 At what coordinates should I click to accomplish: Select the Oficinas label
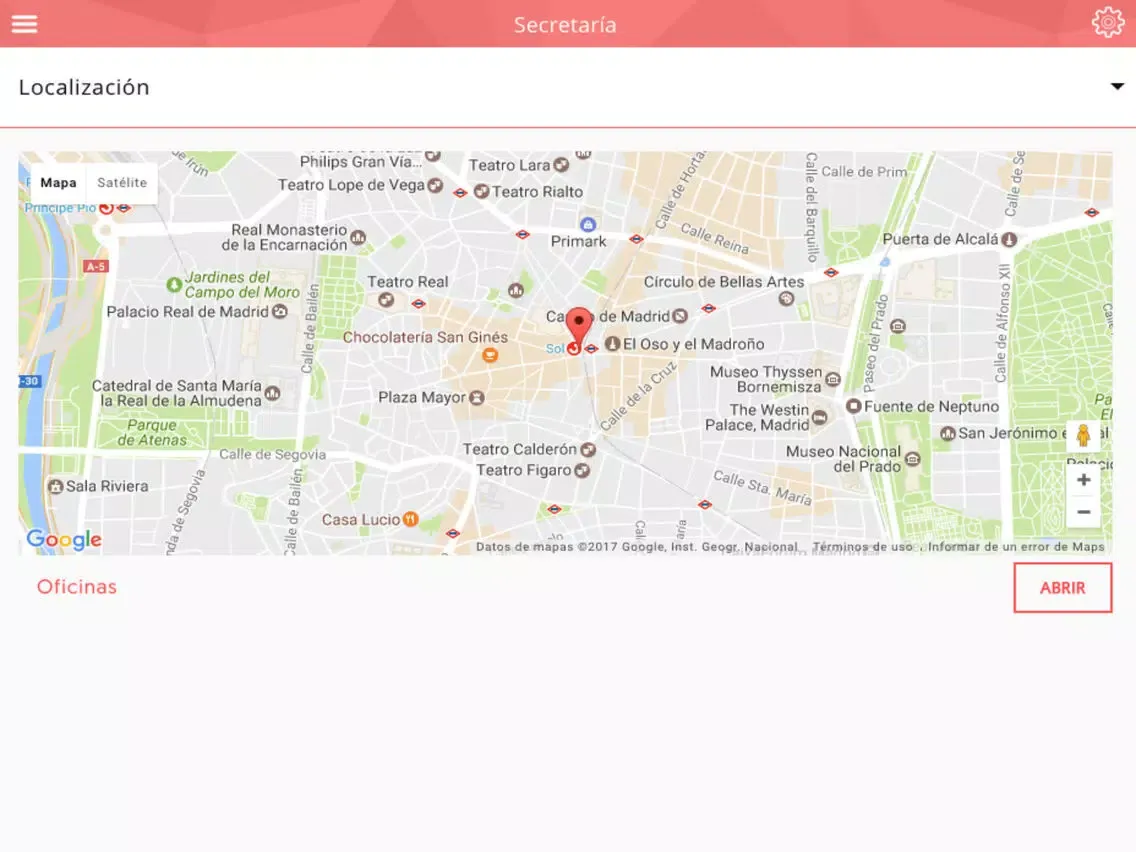coord(77,587)
